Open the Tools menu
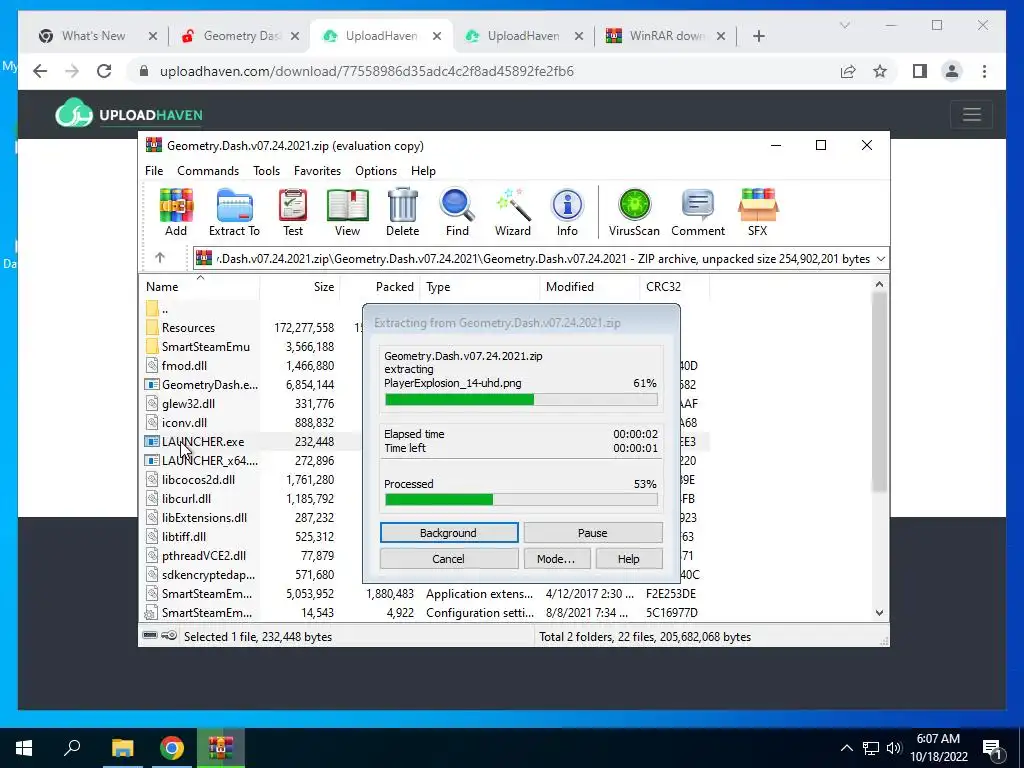This screenshot has height=768, width=1024. click(266, 170)
